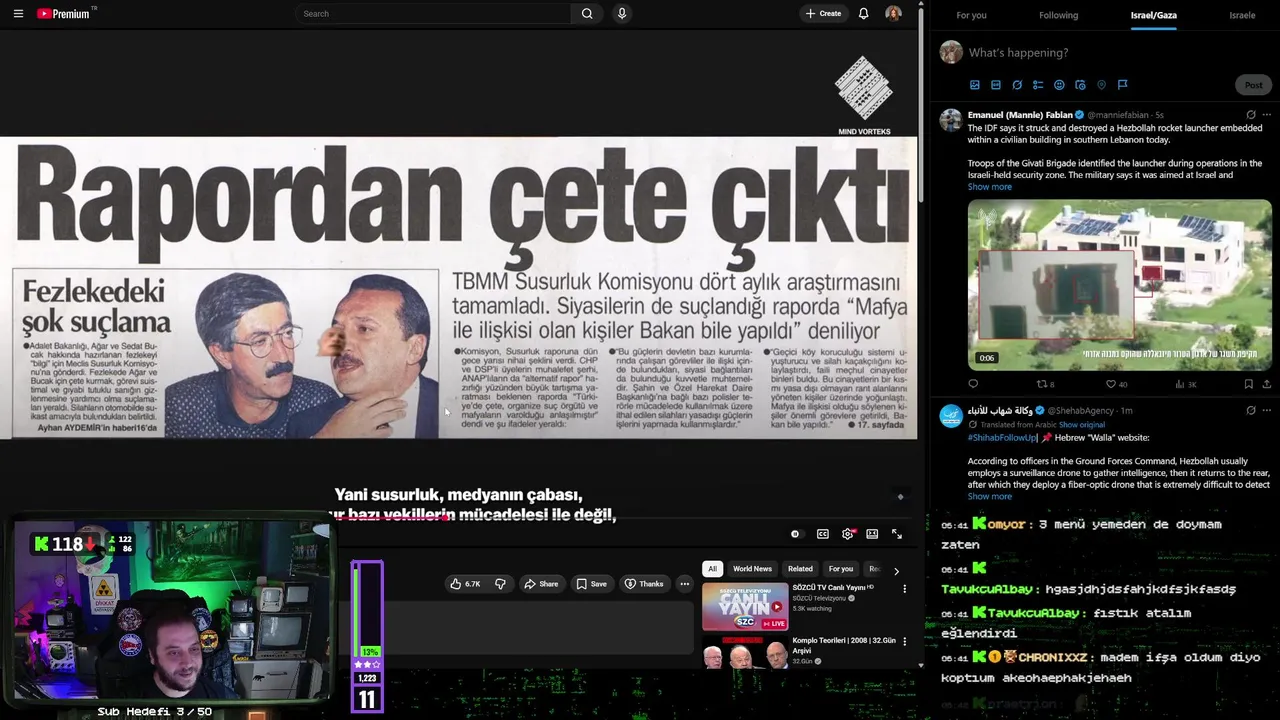Dislike the video
The height and width of the screenshot is (720, 1280).
(x=500, y=584)
